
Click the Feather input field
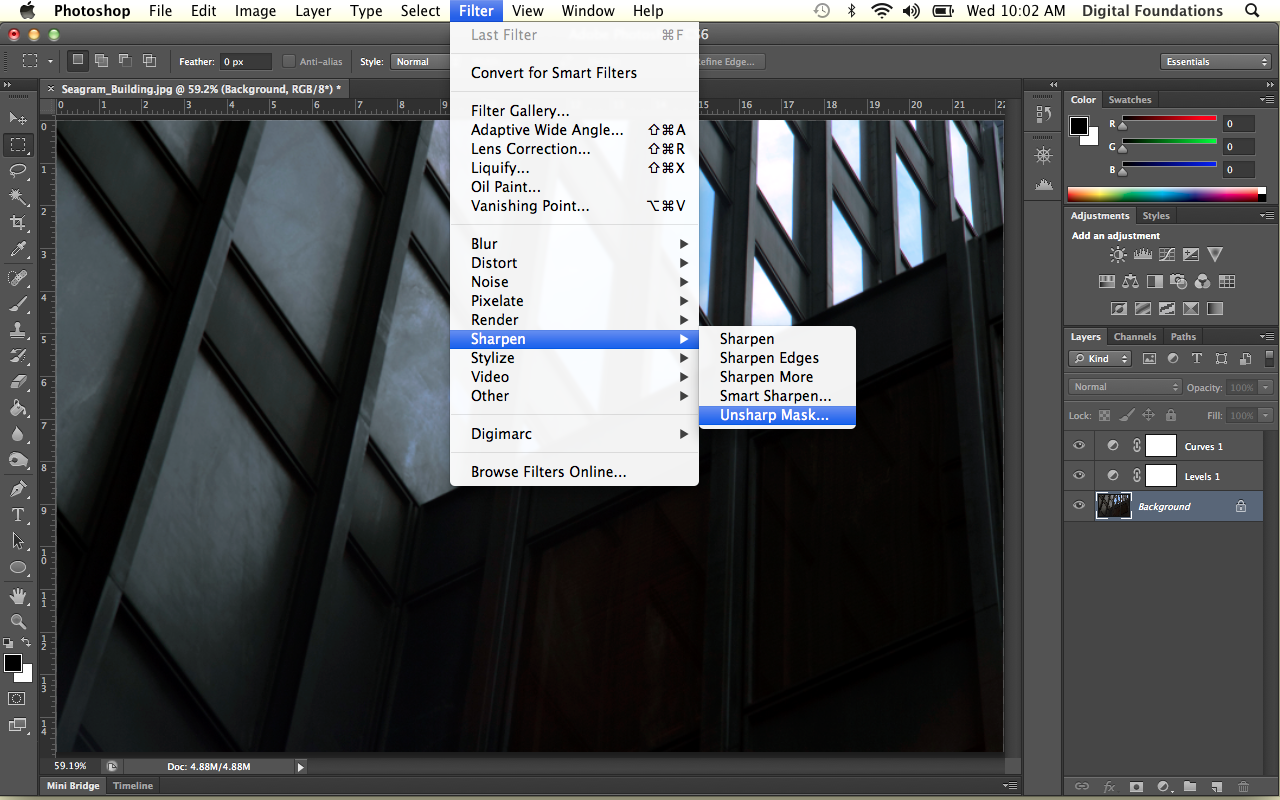(x=244, y=62)
